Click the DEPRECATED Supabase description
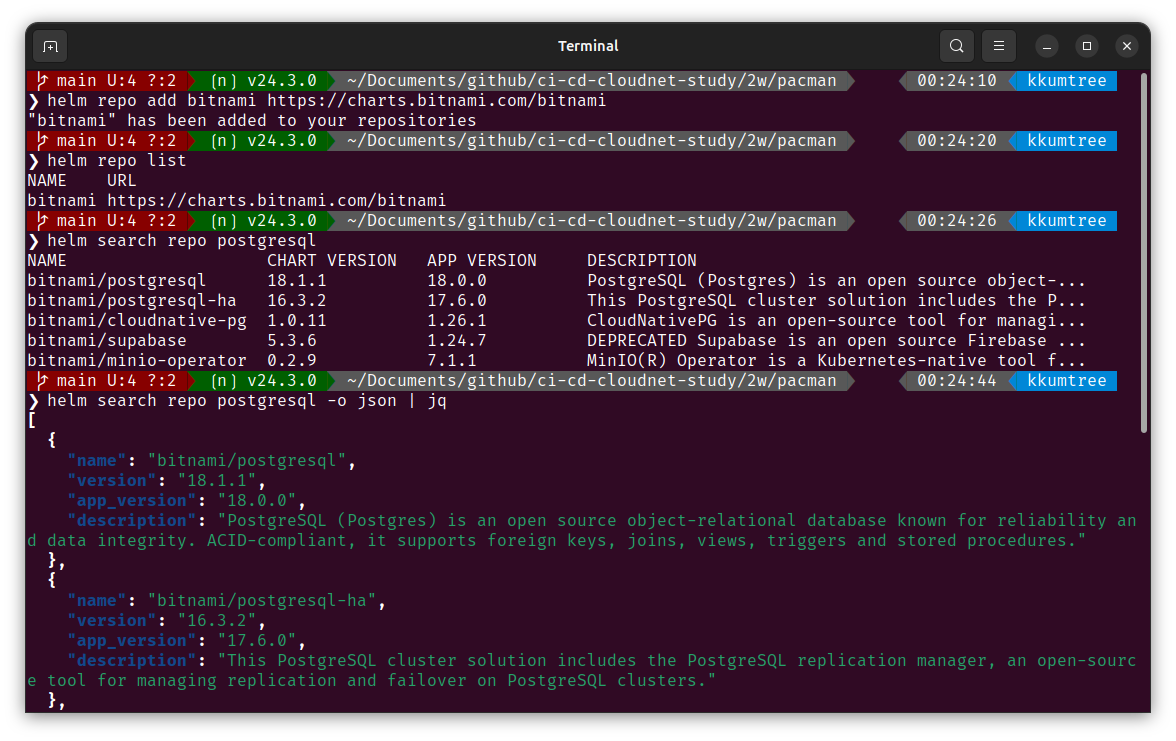The image size is (1176, 741). pos(836,340)
